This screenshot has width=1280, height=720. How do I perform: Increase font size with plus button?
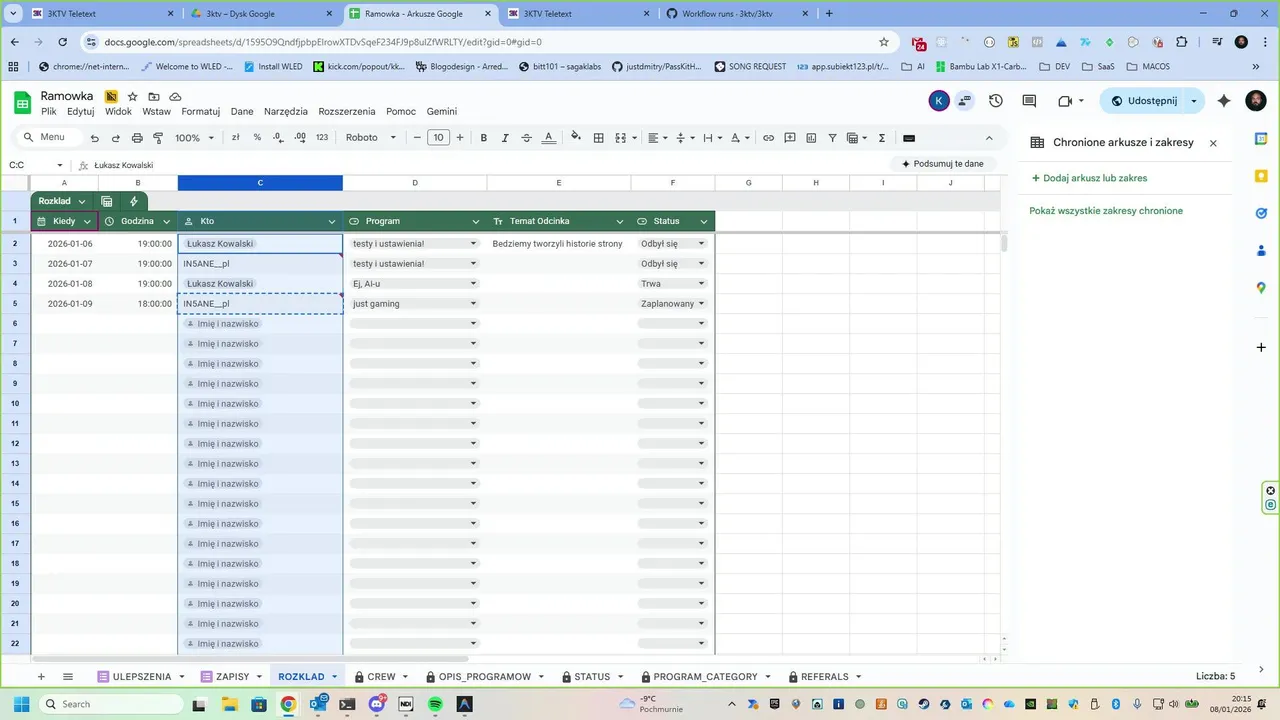click(460, 138)
